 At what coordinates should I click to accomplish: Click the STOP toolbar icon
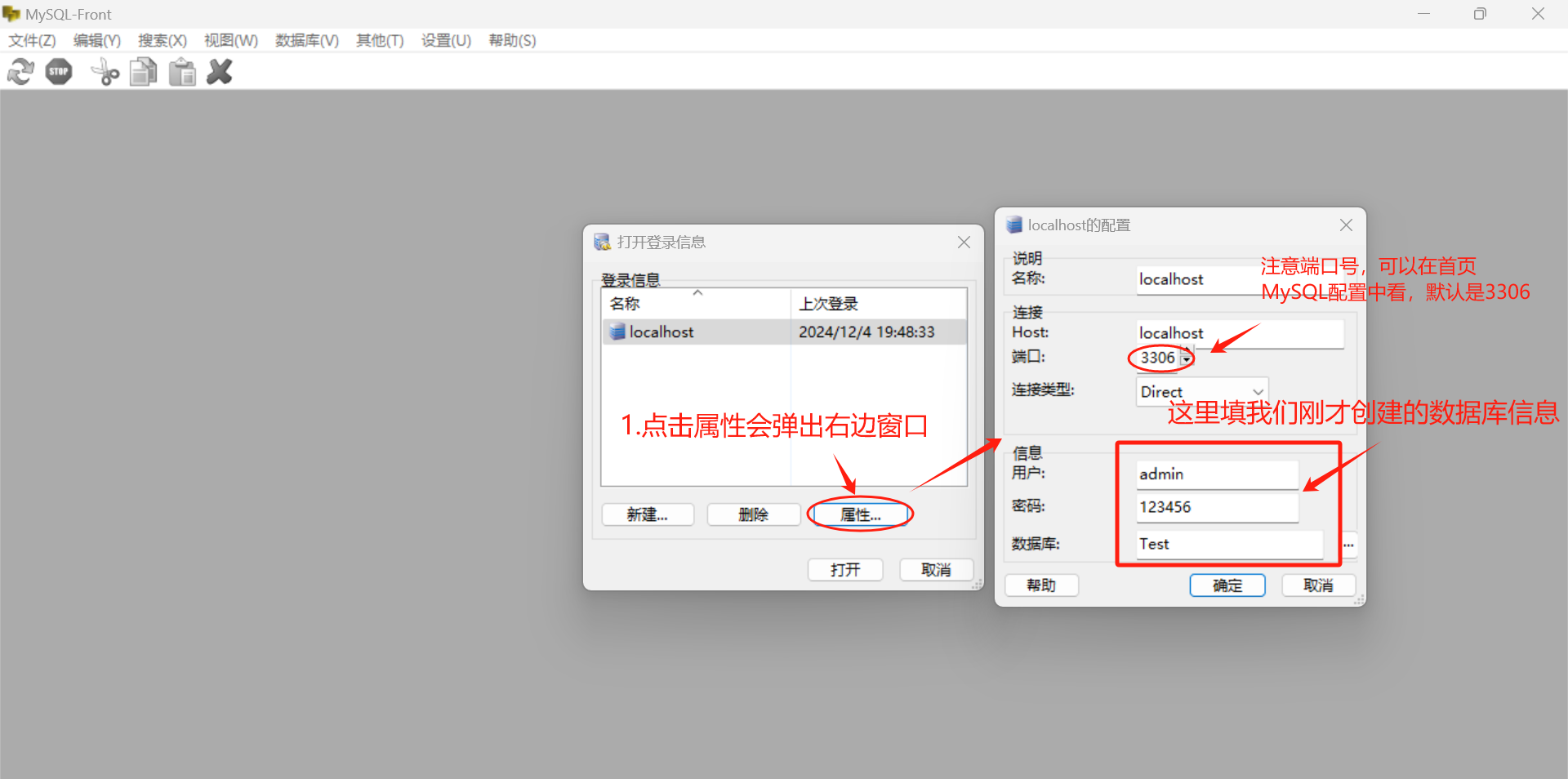(x=59, y=72)
